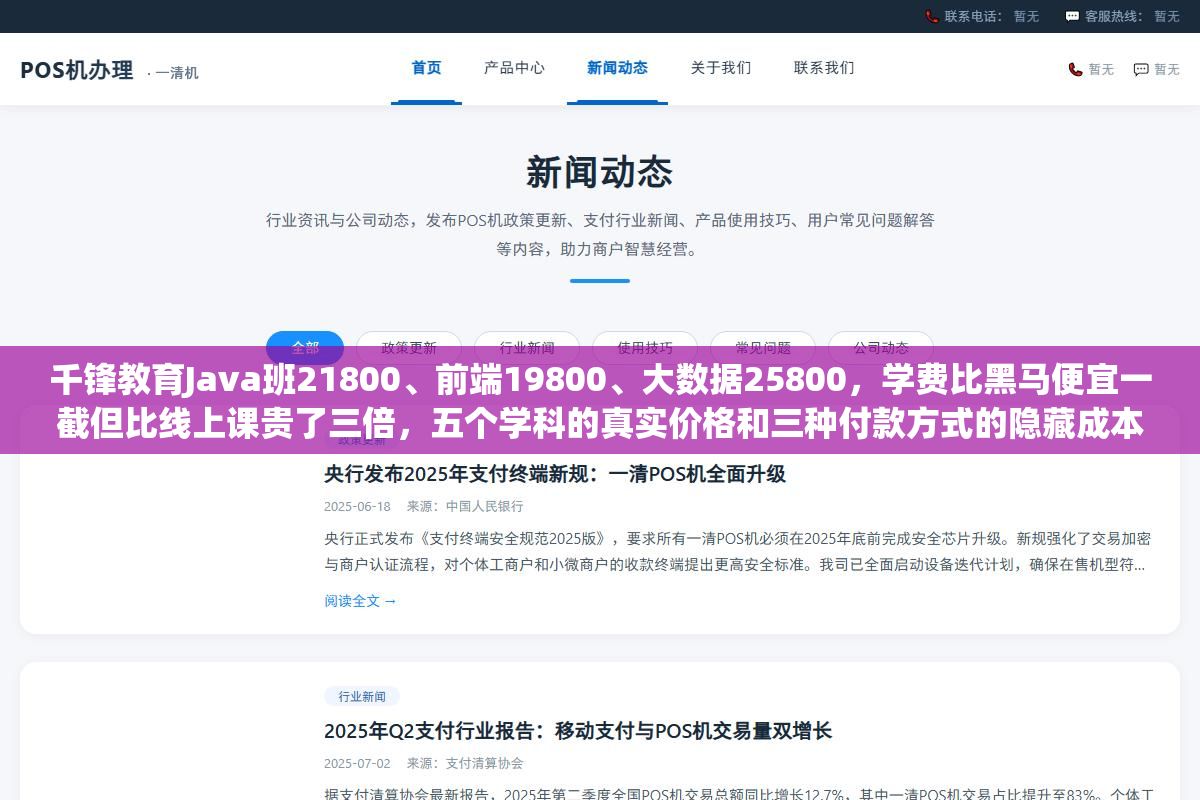The height and width of the screenshot is (800, 1200).
Task: Click the date 2025-06-18
Action: point(357,506)
